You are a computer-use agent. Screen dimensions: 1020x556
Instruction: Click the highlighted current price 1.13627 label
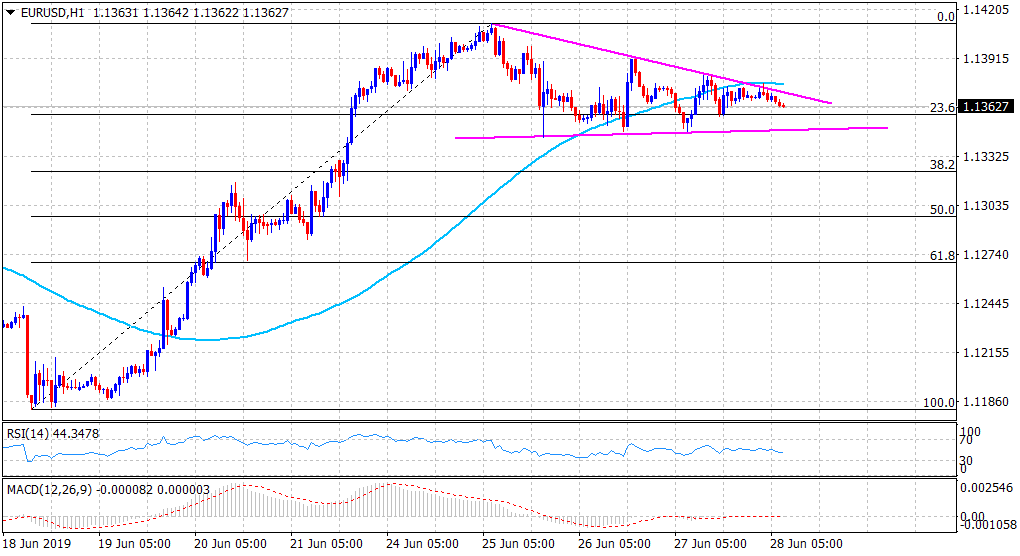[985, 107]
